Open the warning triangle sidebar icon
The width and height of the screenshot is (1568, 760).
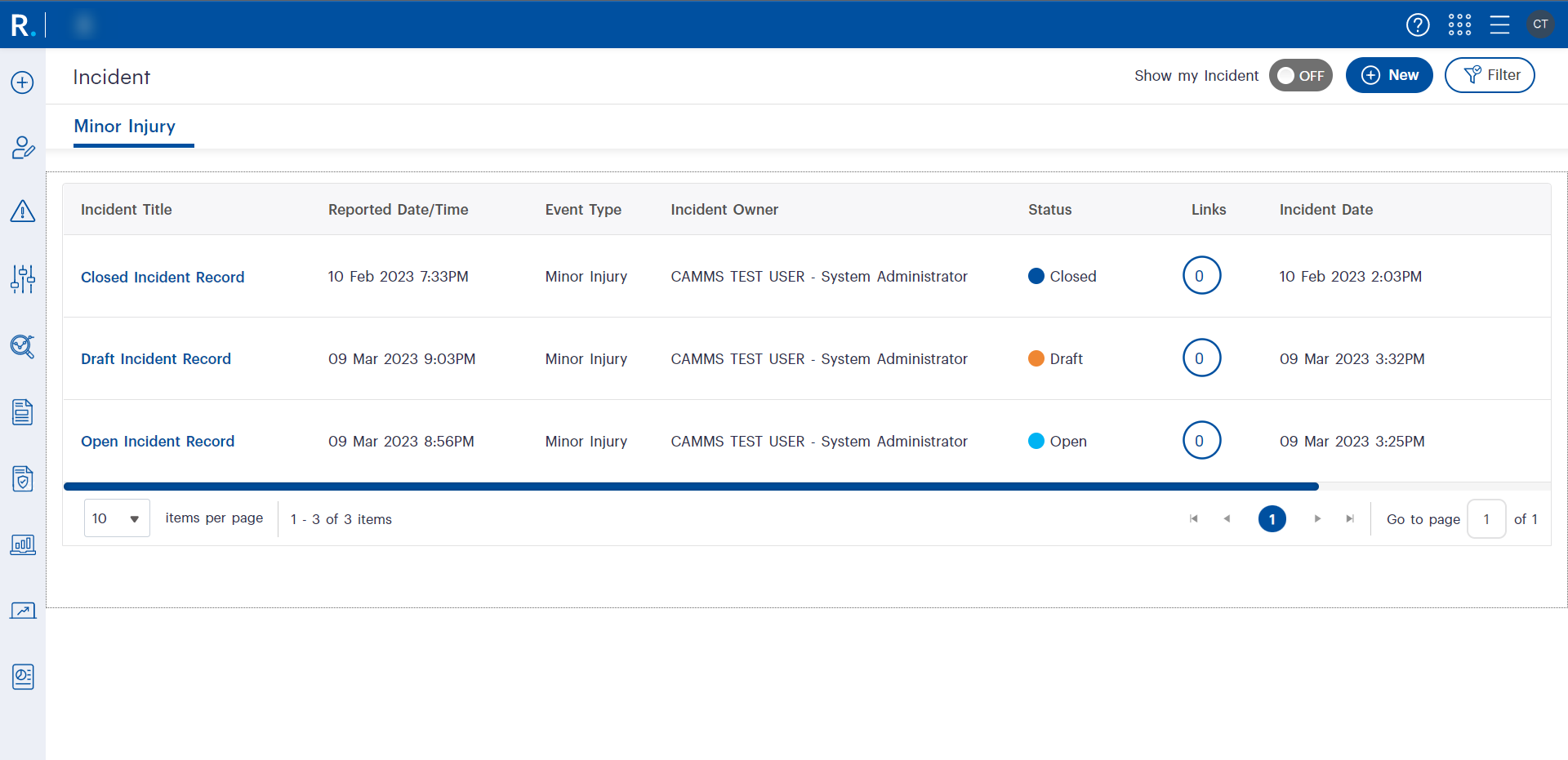(x=23, y=211)
